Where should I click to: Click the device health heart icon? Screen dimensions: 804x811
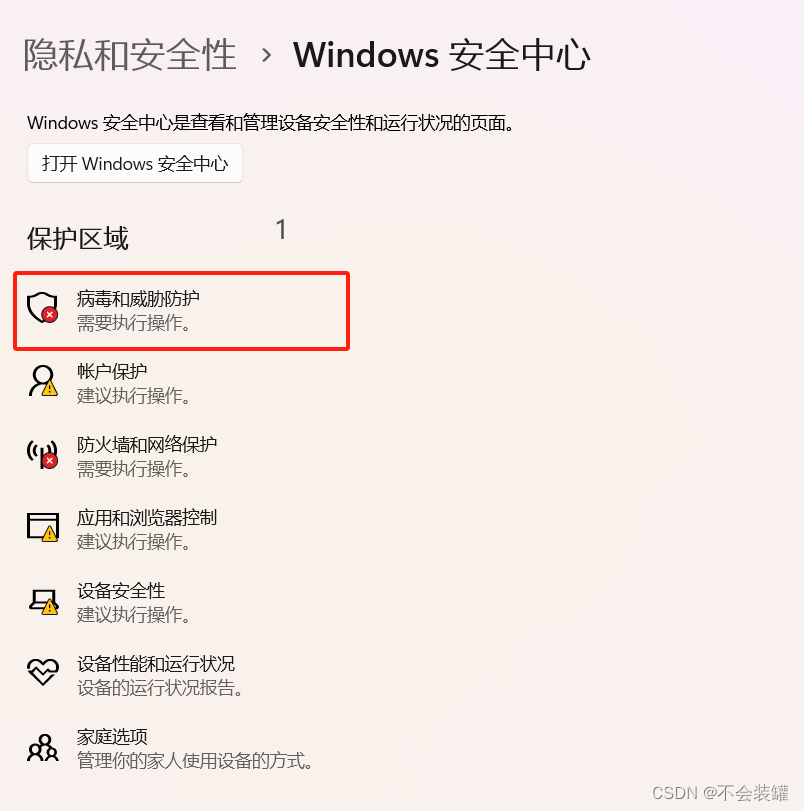pyautogui.click(x=43, y=672)
